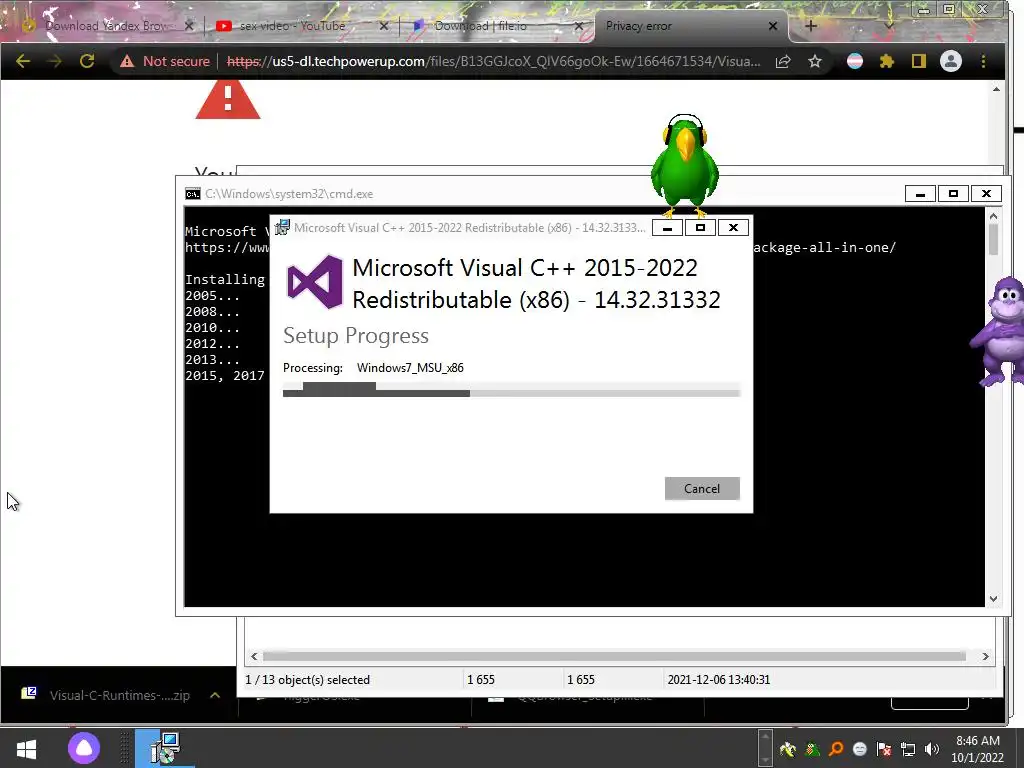Click the orange magnifier tray icon

point(836,749)
